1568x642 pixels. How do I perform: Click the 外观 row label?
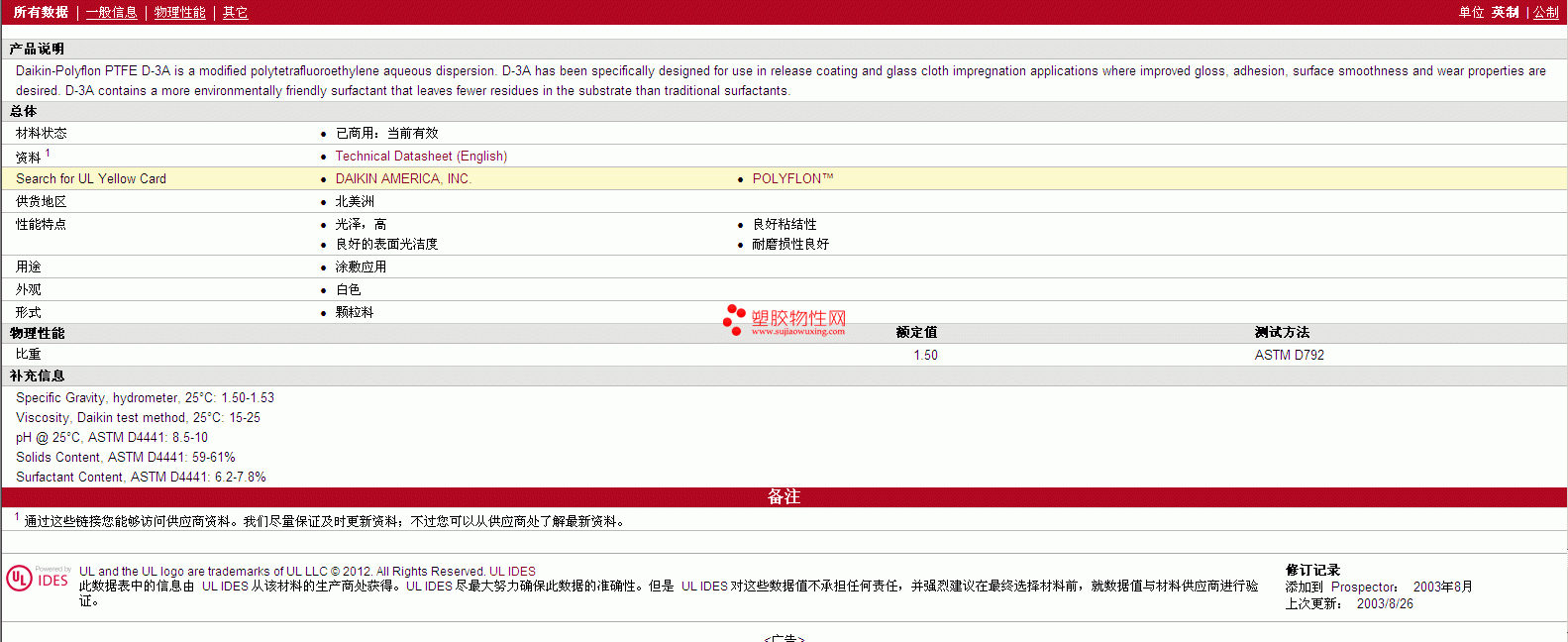[x=29, y=290]
